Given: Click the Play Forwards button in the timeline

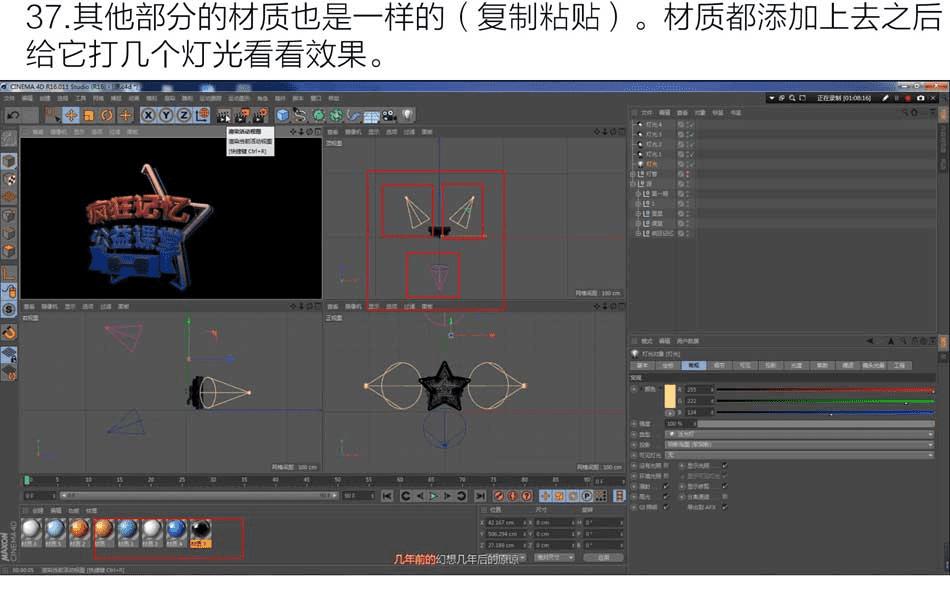Looking at the screenshot, I should coord(434,496).
